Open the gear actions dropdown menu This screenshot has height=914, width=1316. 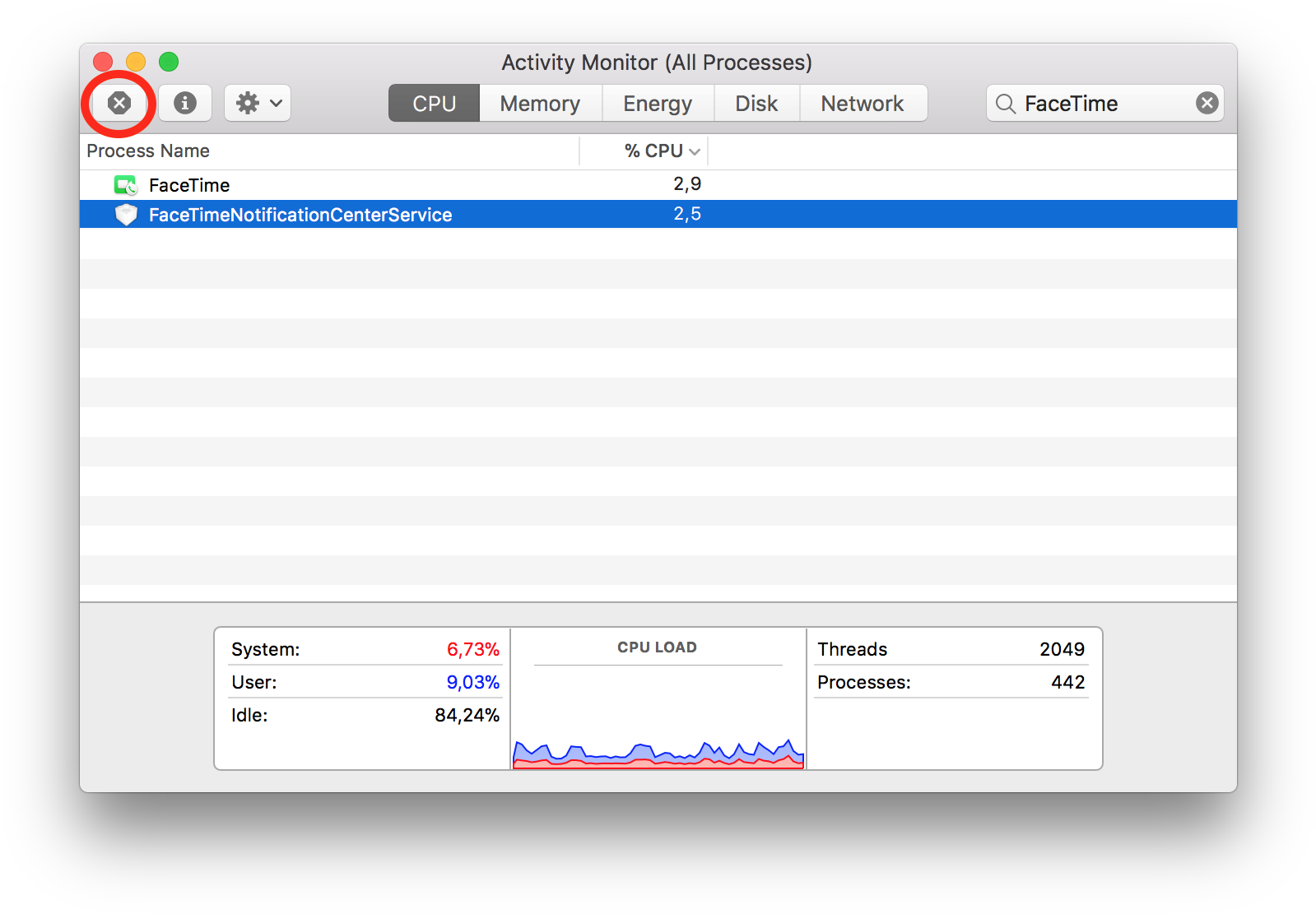click(x=258, y=103)
